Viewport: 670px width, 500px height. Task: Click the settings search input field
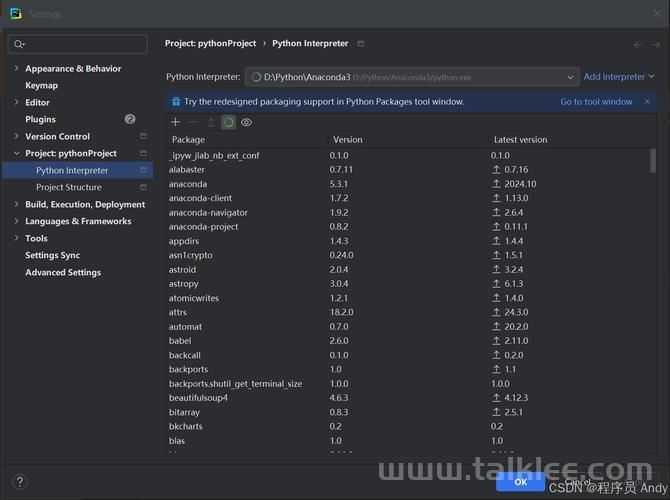coord(78,44)
